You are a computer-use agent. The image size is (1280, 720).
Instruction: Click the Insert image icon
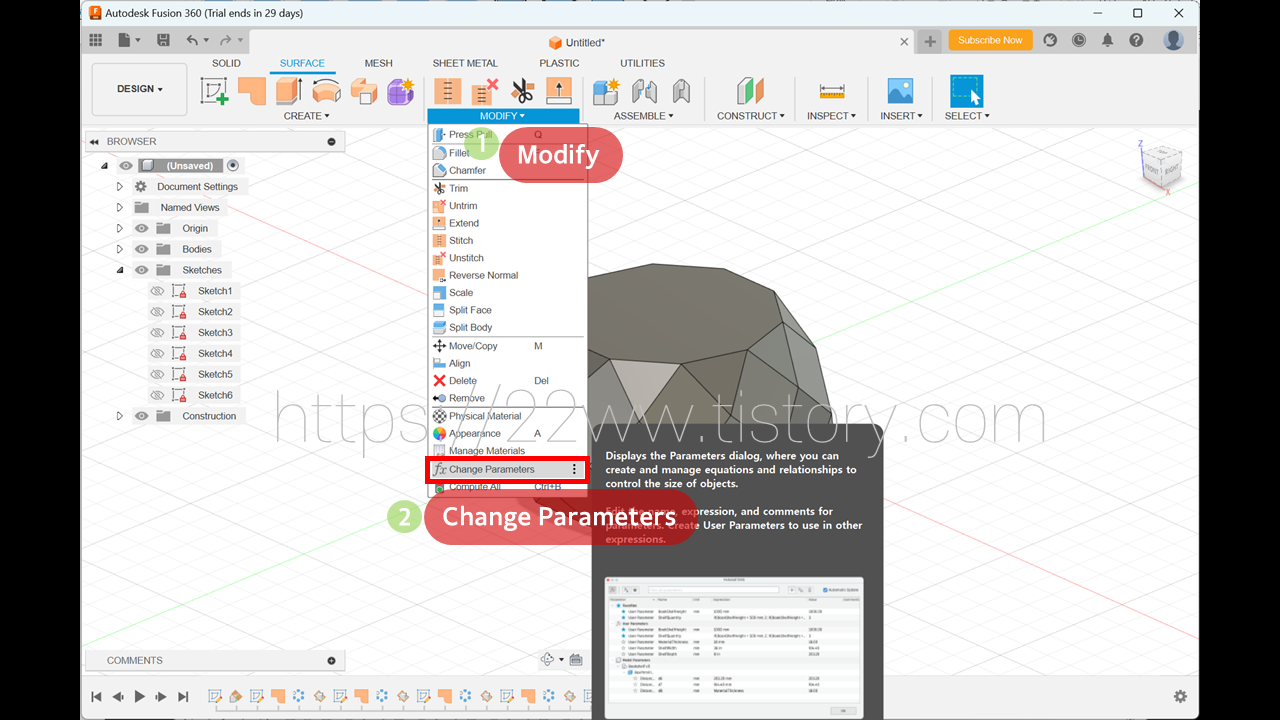point(900,91)
